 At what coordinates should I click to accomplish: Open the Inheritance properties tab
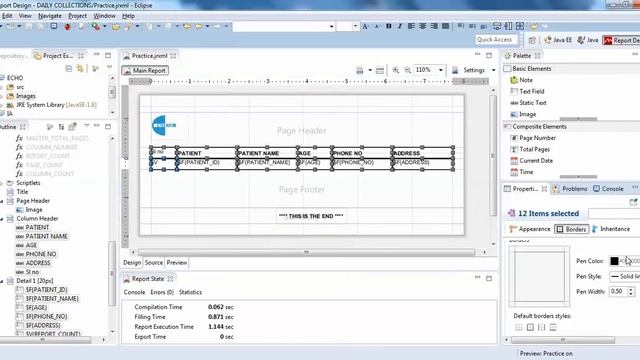[x=611, y=229]
